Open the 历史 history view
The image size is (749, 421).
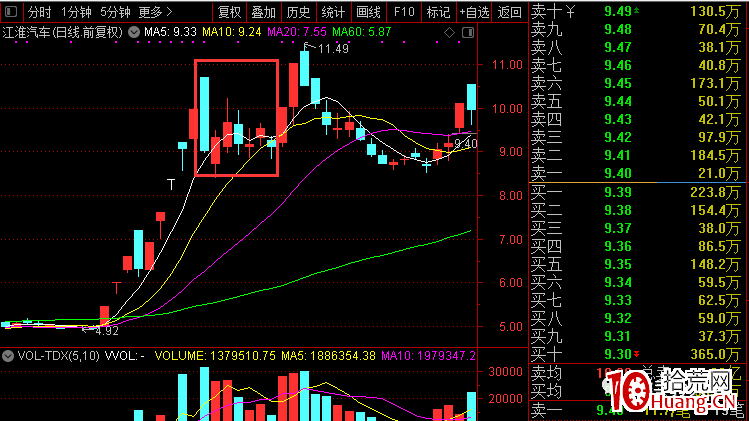point(299,12)
